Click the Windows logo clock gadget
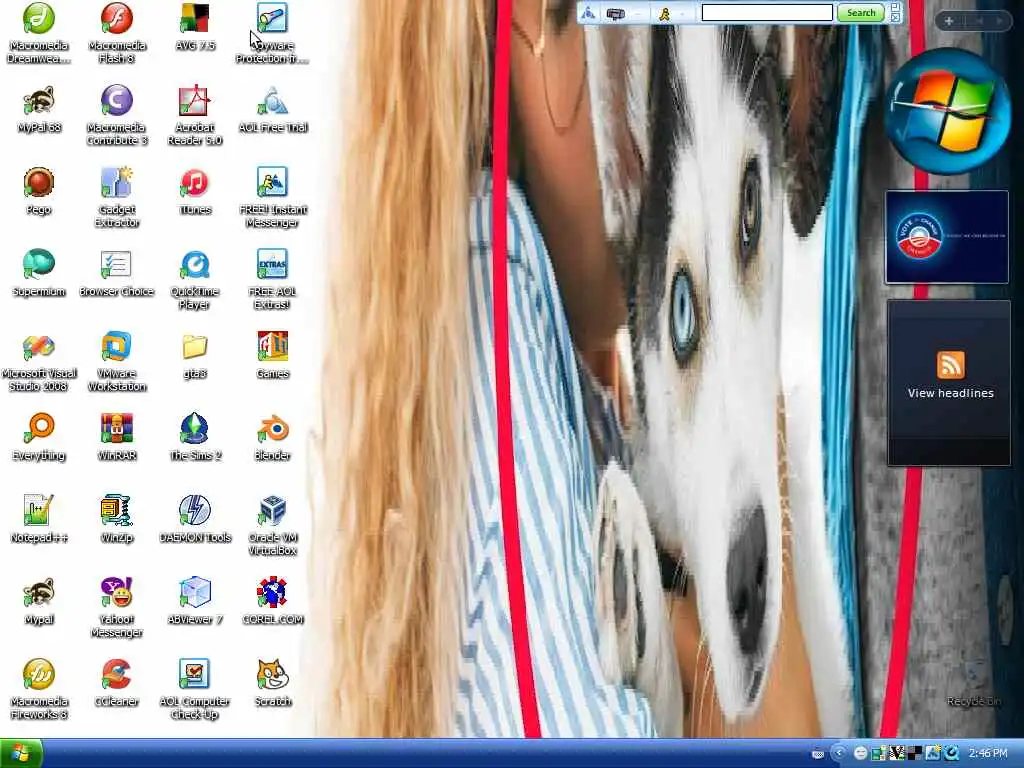The width and height of the screenshot is (1024, 768). tap(948, 112)
